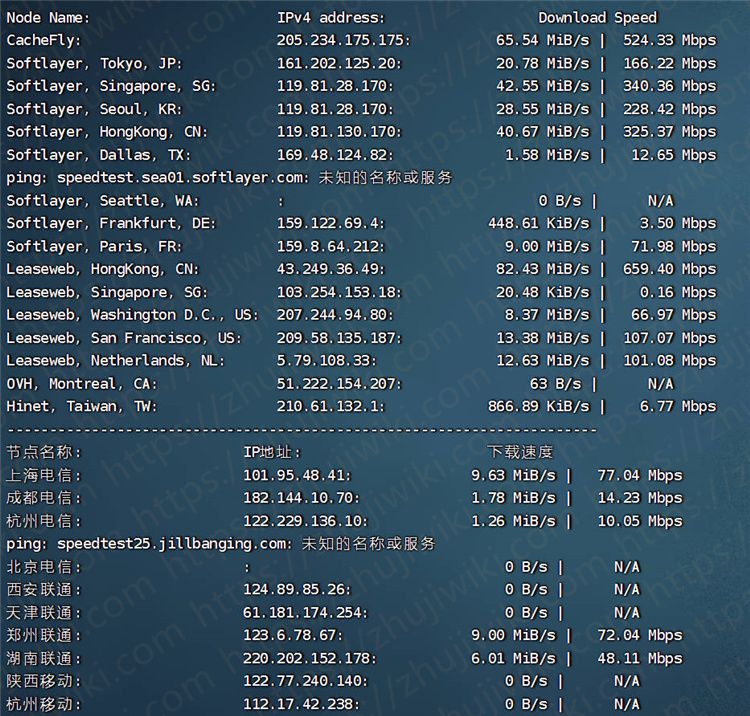Click Leaseweb, San Francisco, US label
Screen dimensions: 750x716
(x=124, y=338)
